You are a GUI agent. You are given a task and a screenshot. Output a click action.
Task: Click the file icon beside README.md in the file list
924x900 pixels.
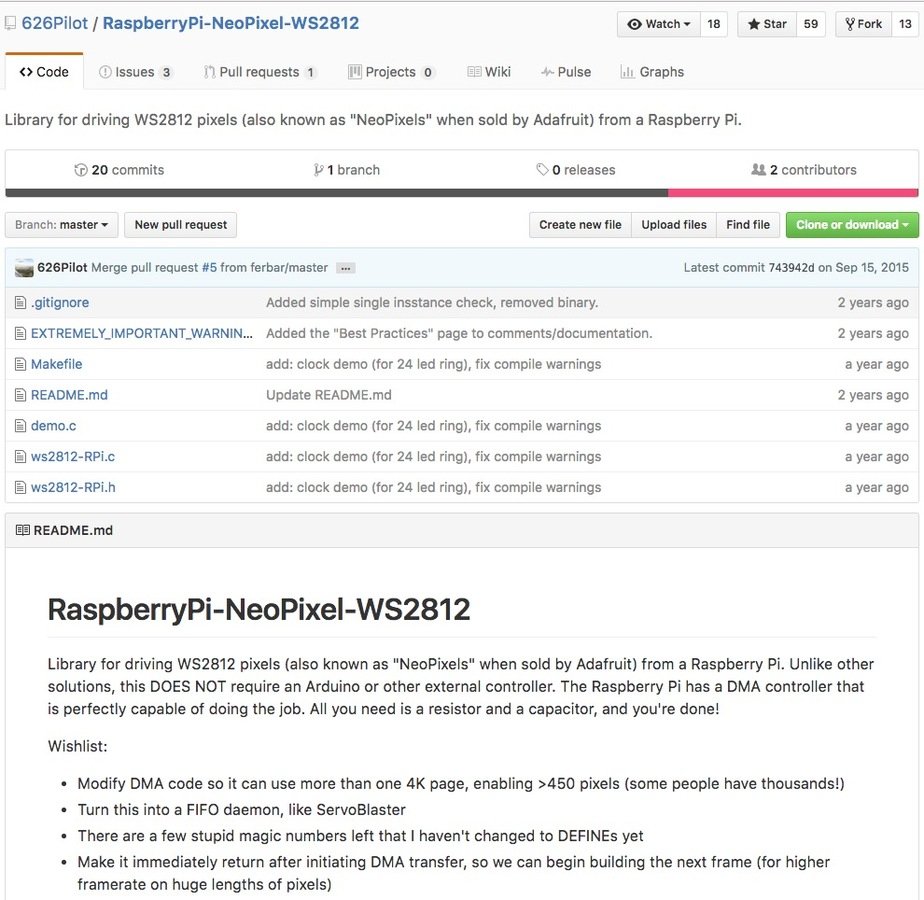[21, 395]
